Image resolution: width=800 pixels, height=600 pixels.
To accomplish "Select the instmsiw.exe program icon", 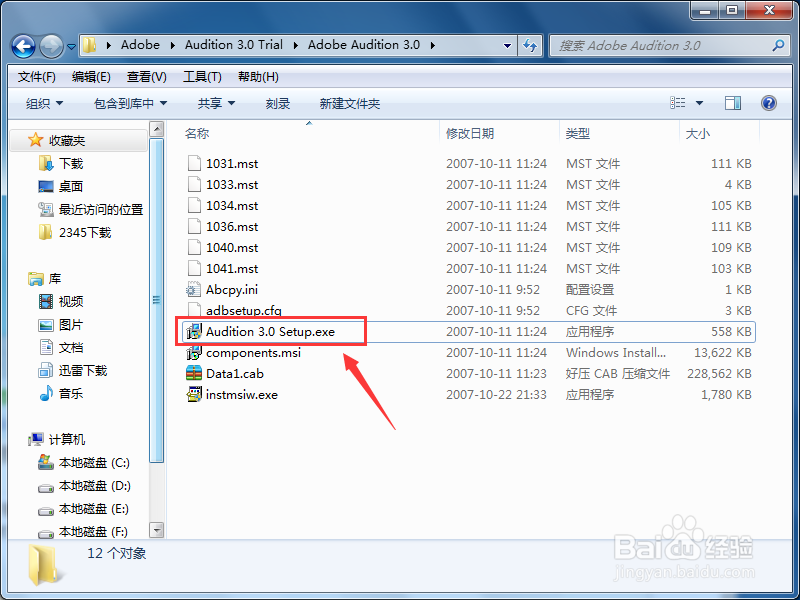I will pos(194,394).
